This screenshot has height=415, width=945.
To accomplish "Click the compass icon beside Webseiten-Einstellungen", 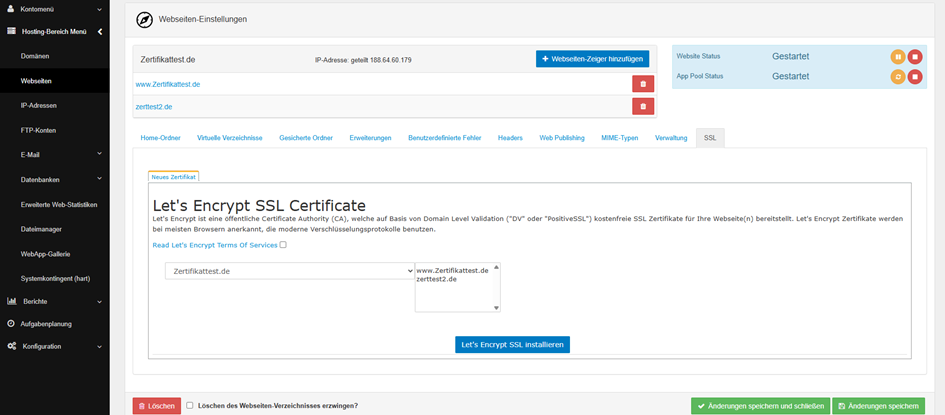I will [145, 19].
